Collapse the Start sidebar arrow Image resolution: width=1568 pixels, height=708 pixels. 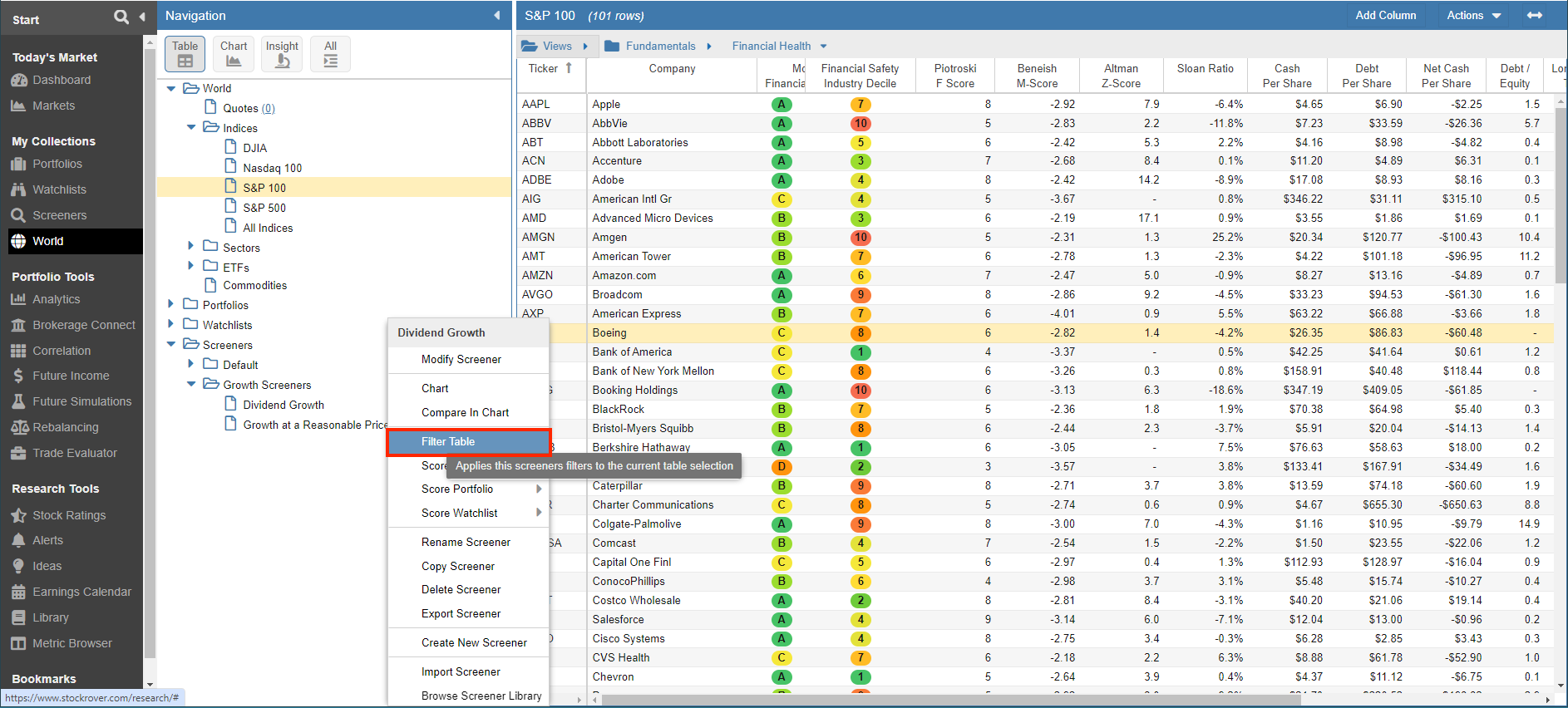click(x=141, y=17)
